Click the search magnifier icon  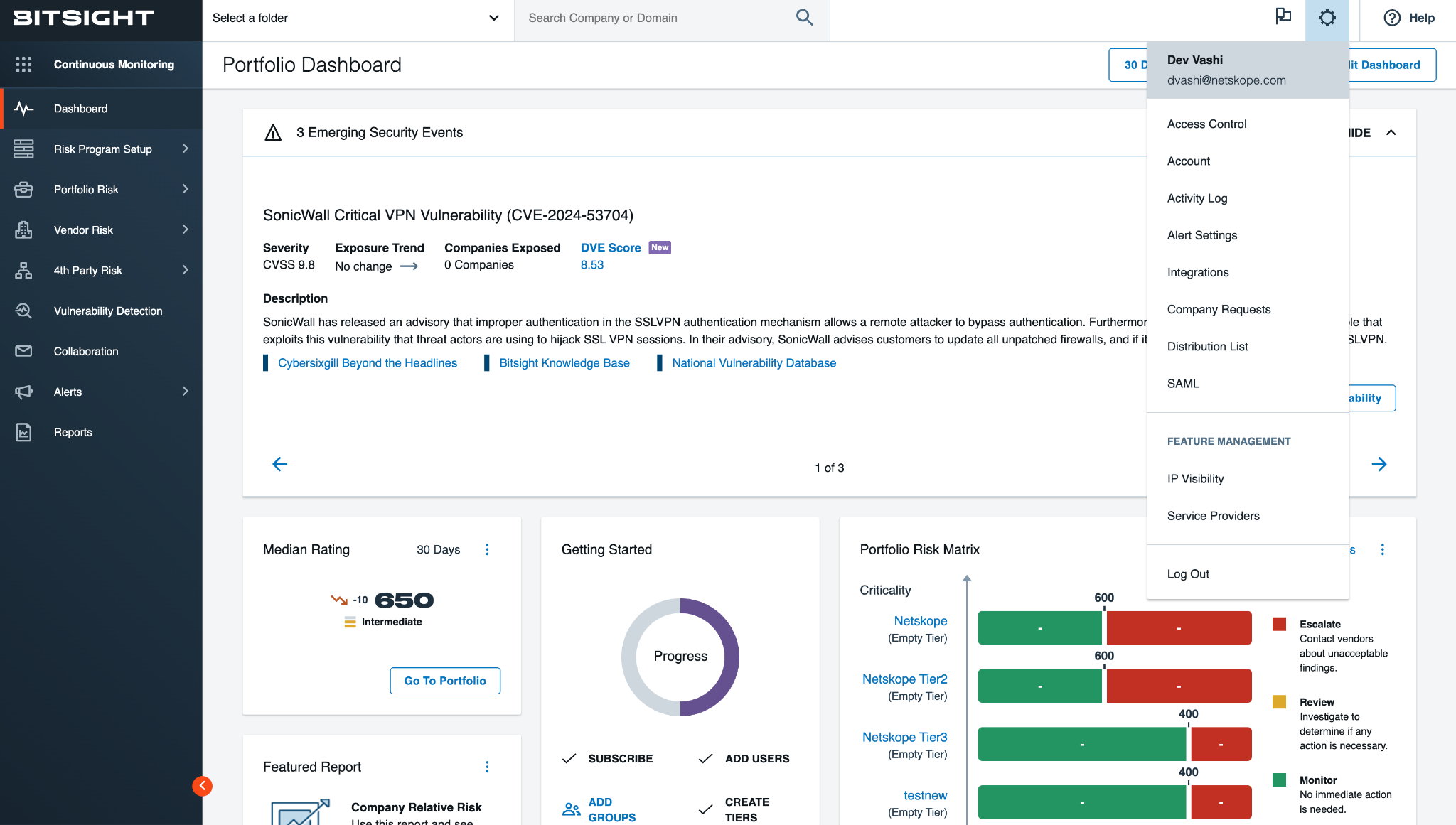pos(804,18)
